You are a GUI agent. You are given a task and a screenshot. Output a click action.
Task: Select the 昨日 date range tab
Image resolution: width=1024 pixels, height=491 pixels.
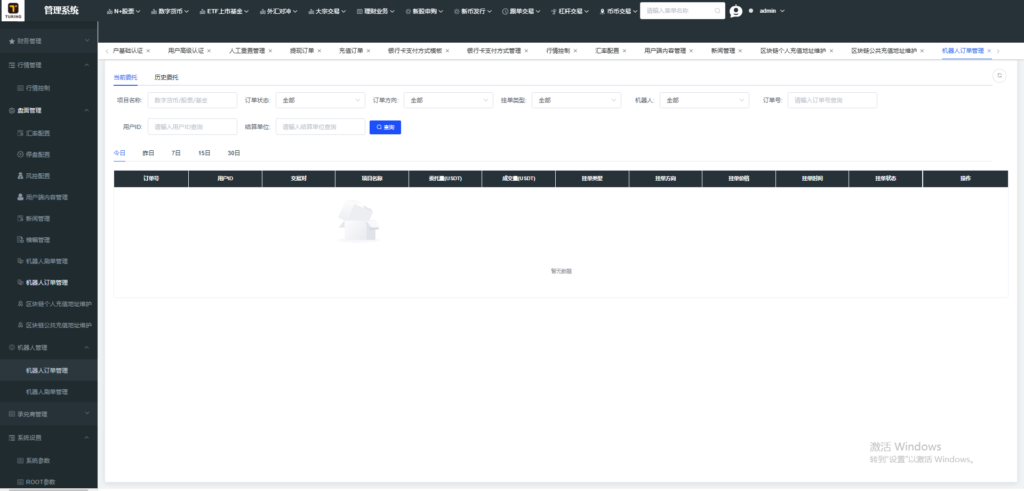click(148, 153)
